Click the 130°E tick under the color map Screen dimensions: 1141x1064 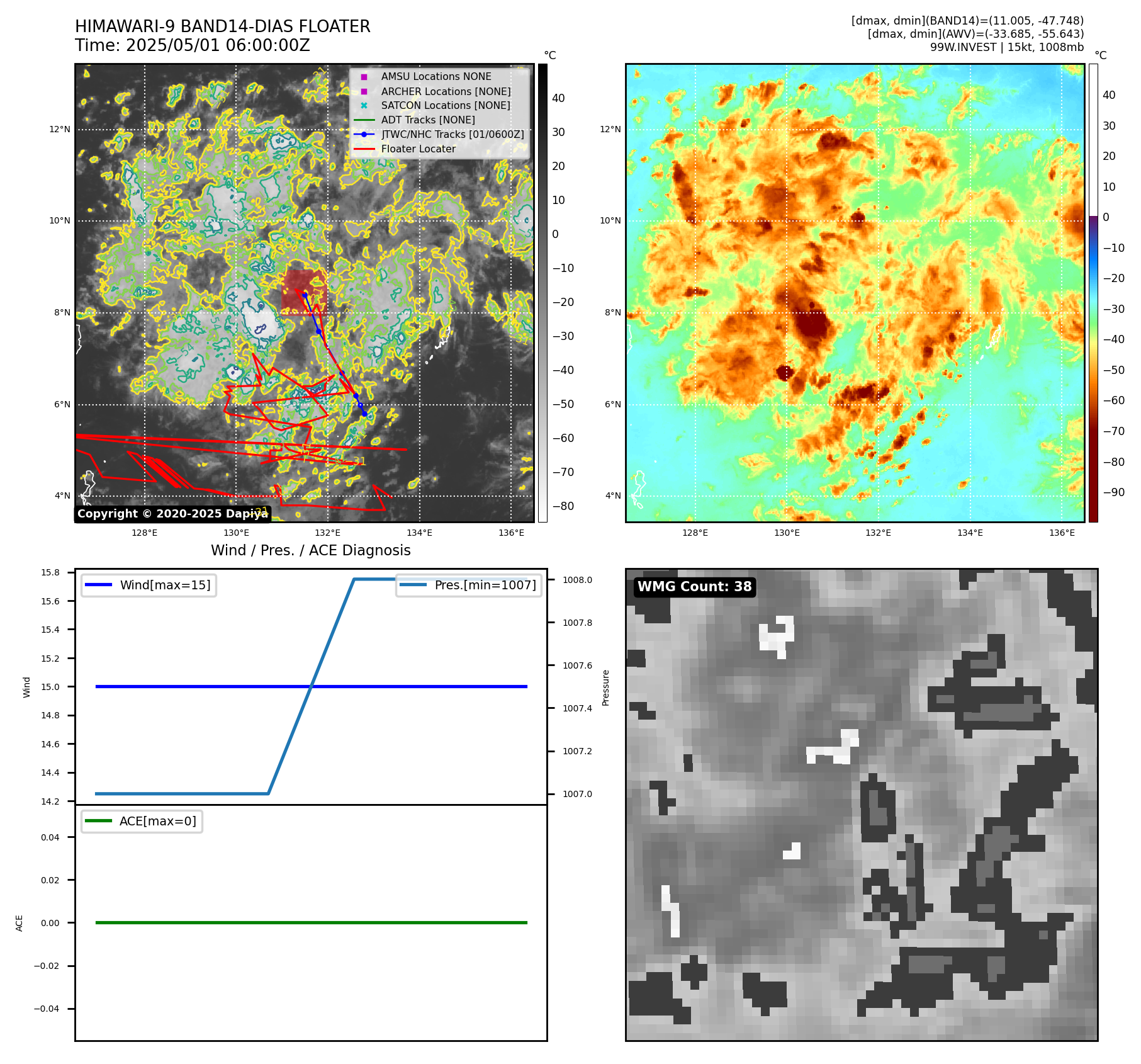pos(787,533)
